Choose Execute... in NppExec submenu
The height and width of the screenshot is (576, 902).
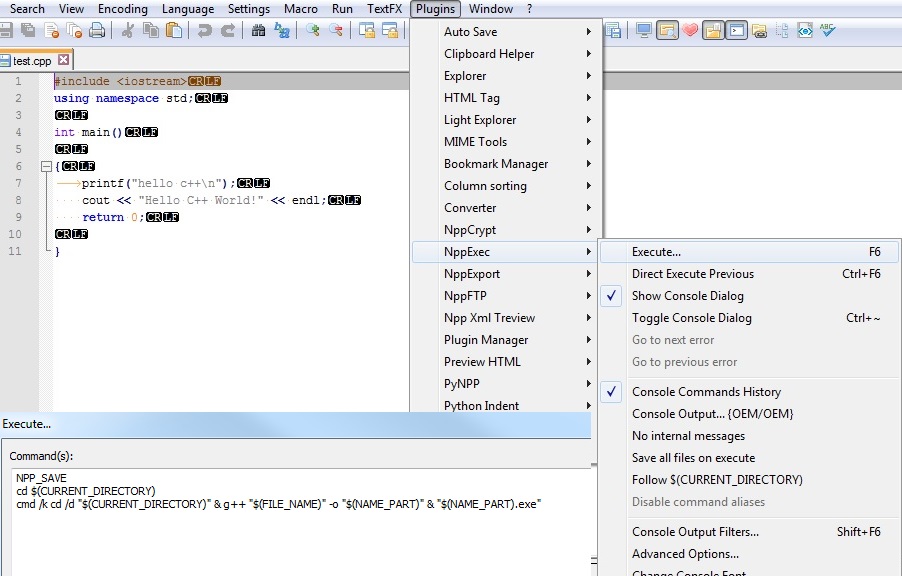(x=750, y=252)
